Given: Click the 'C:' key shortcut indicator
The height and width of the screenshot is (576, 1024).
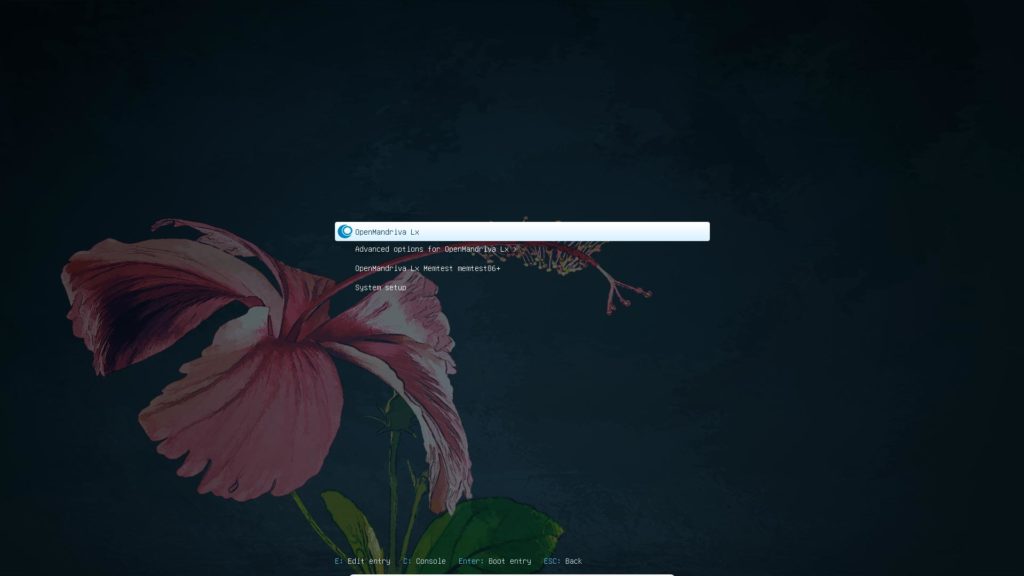Looking at the screenshot, I should coord(407,561).
